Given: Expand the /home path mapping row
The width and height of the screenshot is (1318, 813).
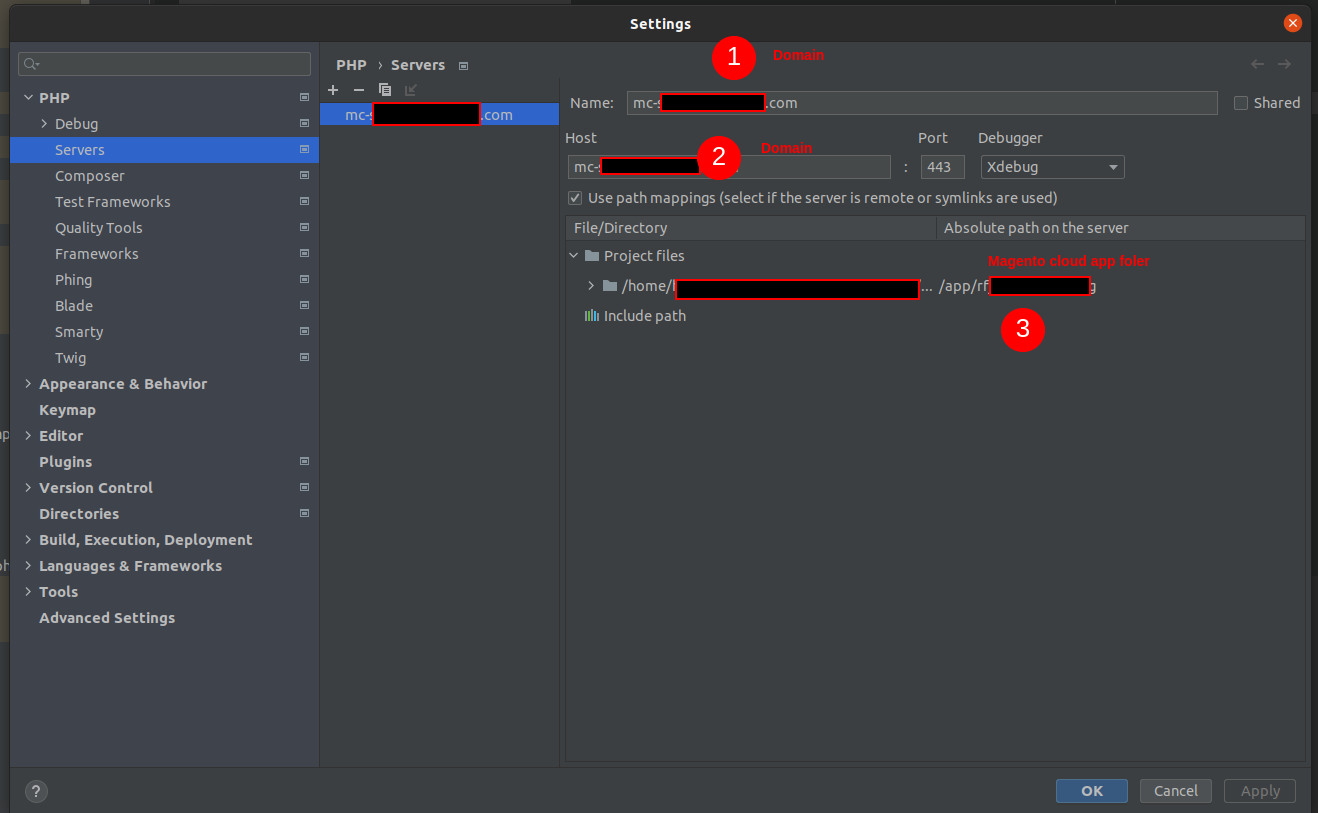Looking at the screenshot, I should click(x=591, y=285).
